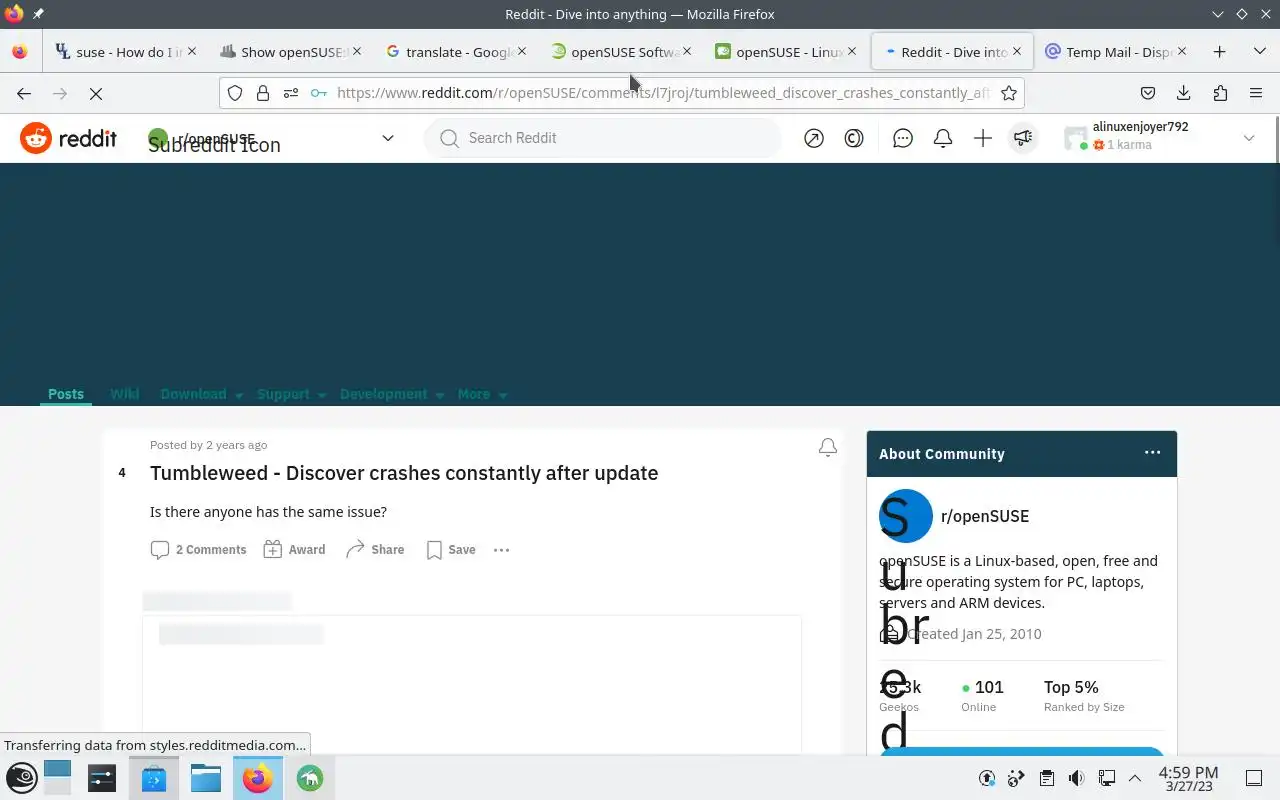
Task: Expand the Development subreddit menu
Action: point(392,394)
